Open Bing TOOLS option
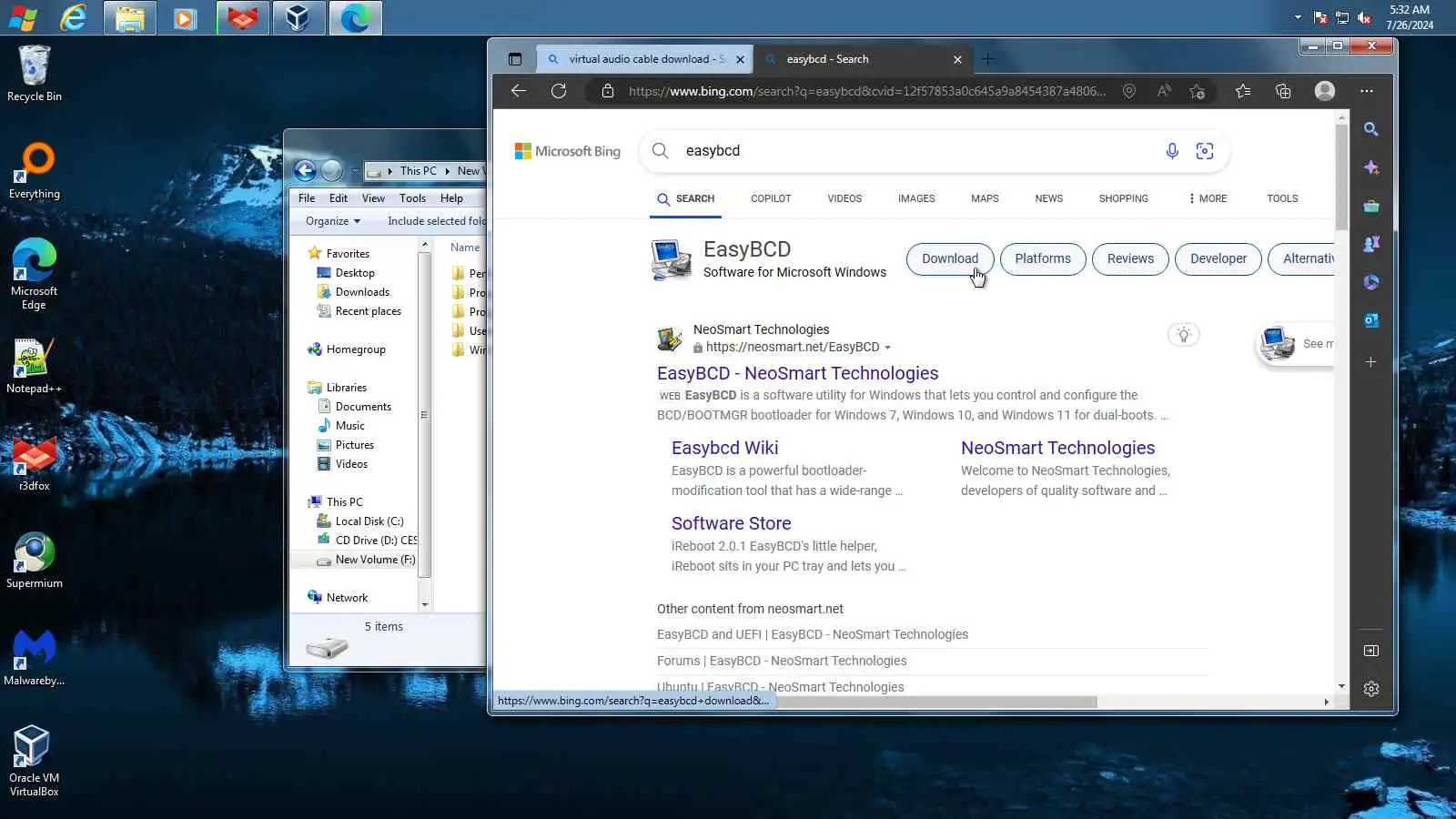Image resolution: width=1456 pixels, height=819 pixels. pyautogui.click(x=1282, y=198)
